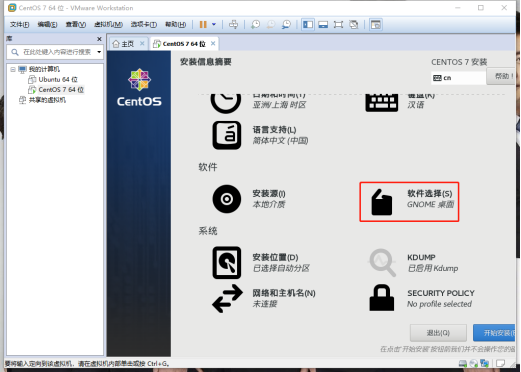Close the 主页 tab
Viewport: 521px width, 372px height.
142,43
